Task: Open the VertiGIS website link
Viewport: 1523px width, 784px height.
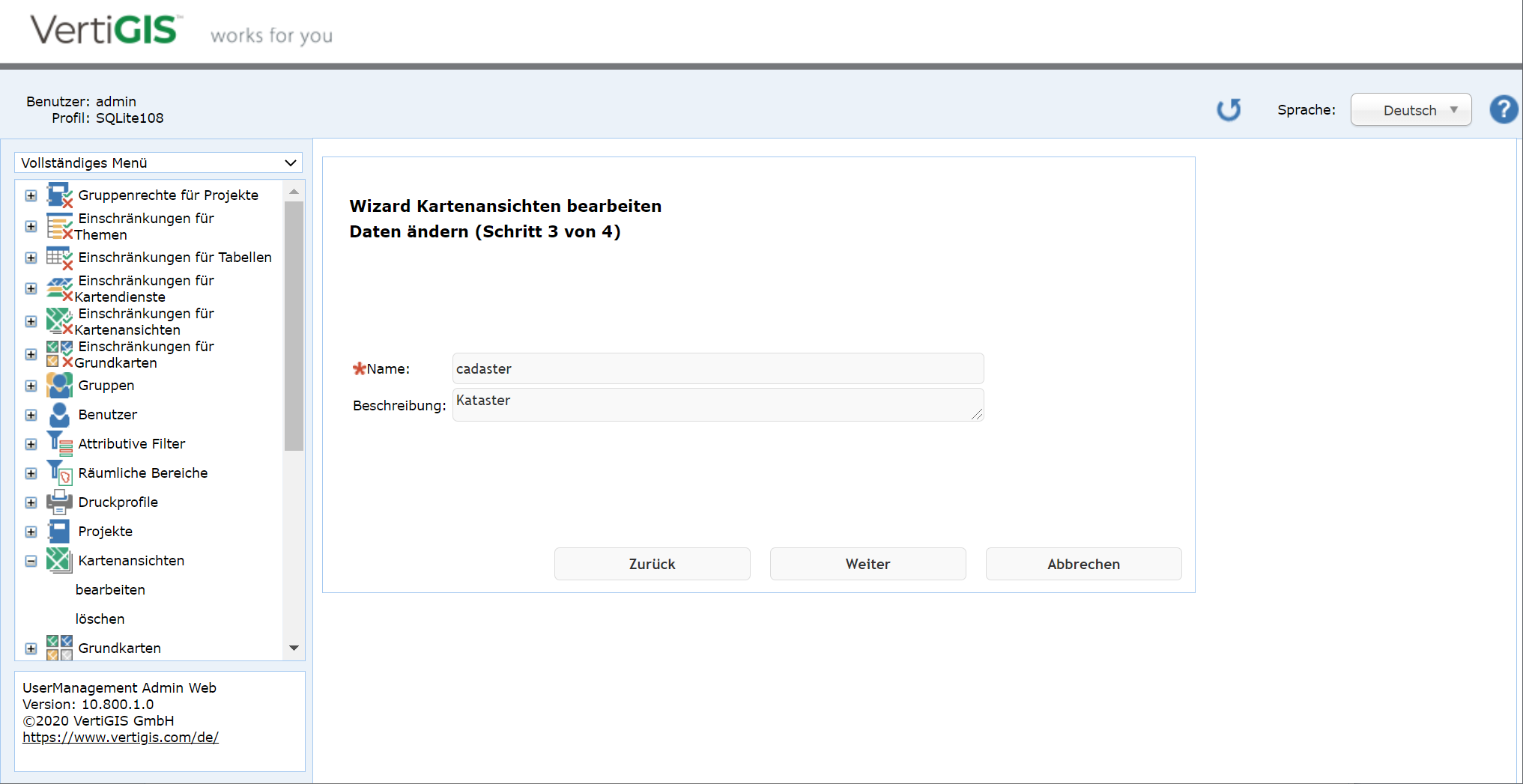Action: pos(120,737)
